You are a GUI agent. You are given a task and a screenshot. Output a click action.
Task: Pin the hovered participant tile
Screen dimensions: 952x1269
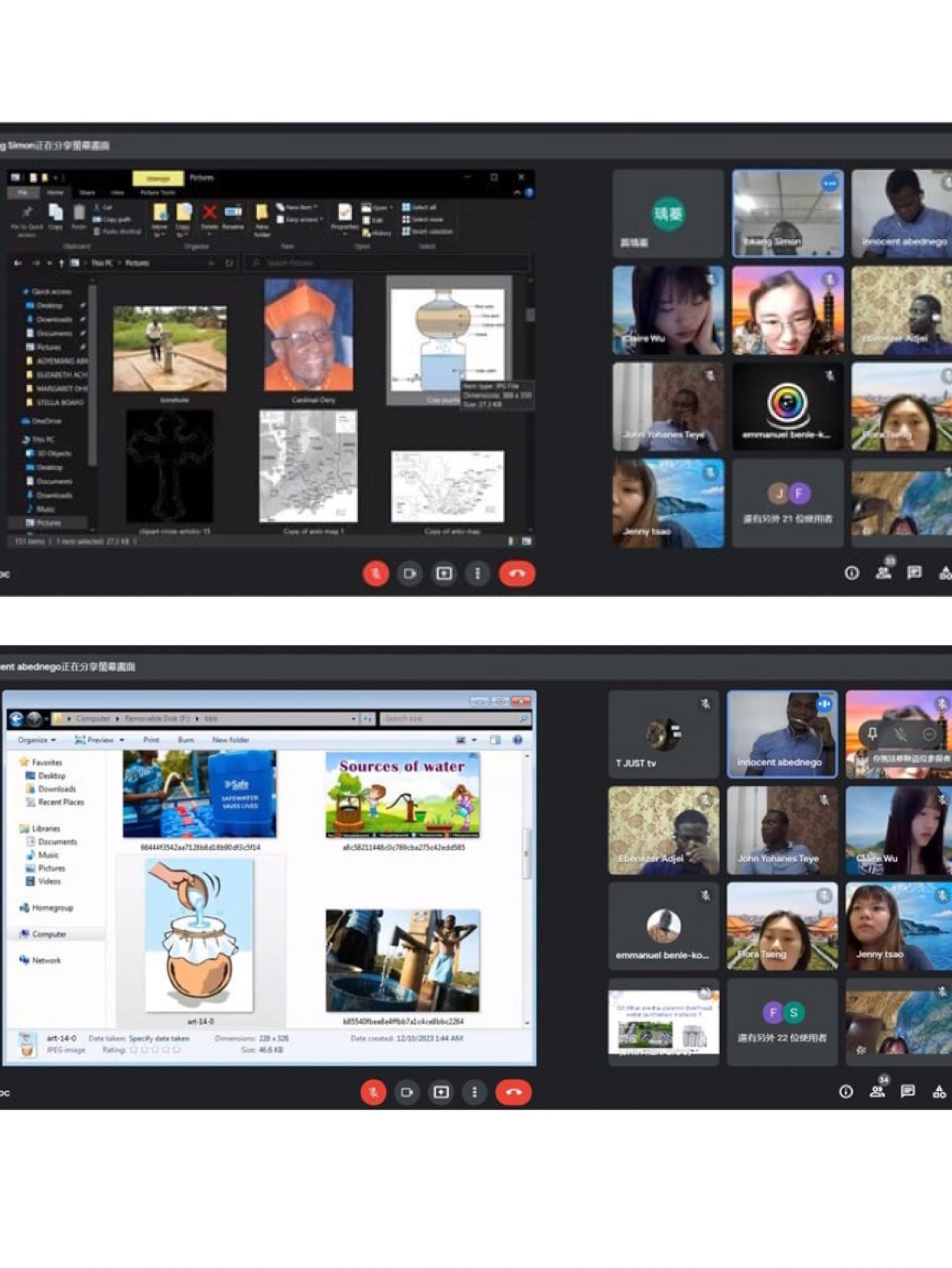click(872, 734)
